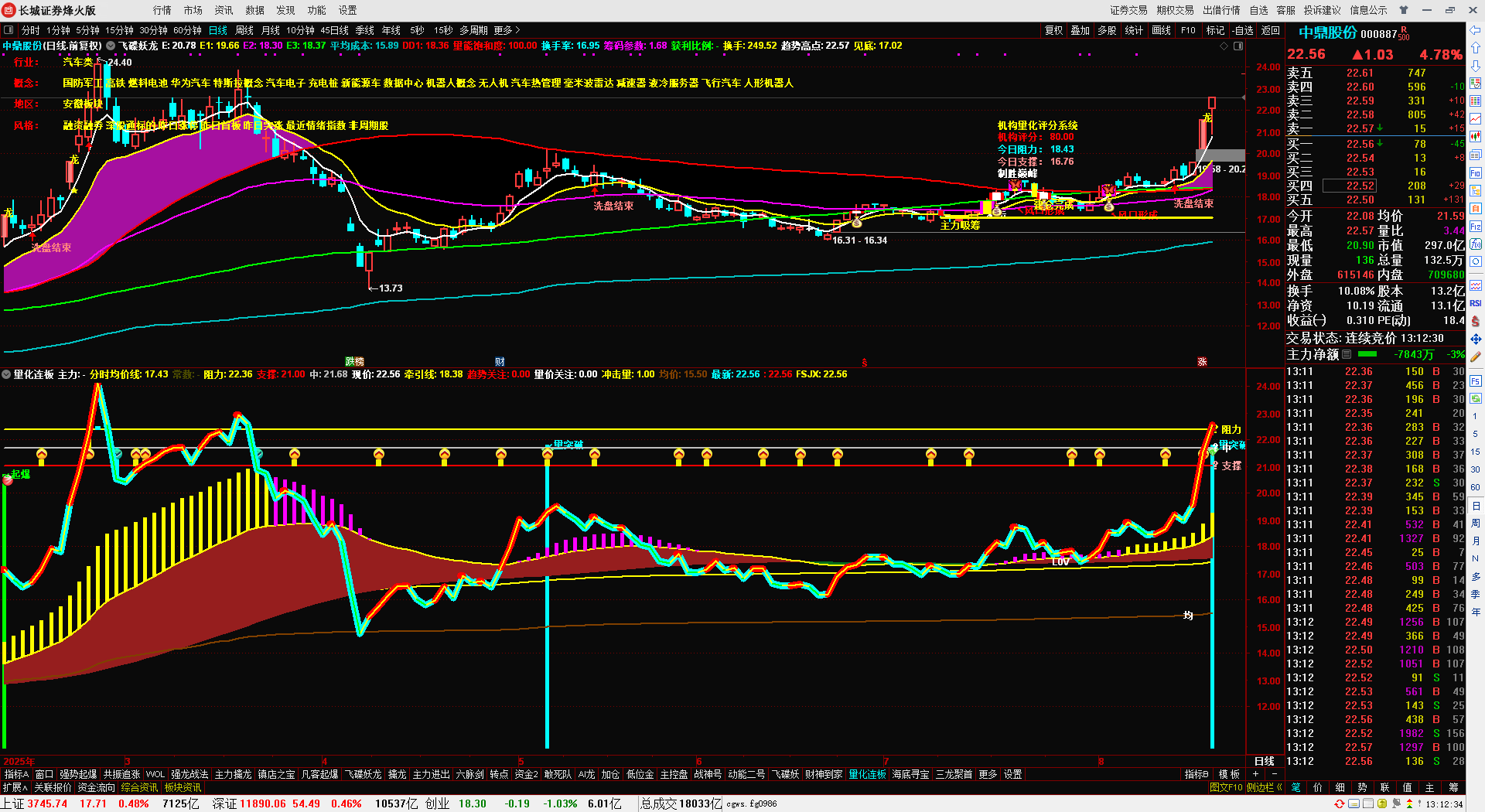
Task: Click the minus zoom-out button near 模板
Action: click(x=1274, y=774)
